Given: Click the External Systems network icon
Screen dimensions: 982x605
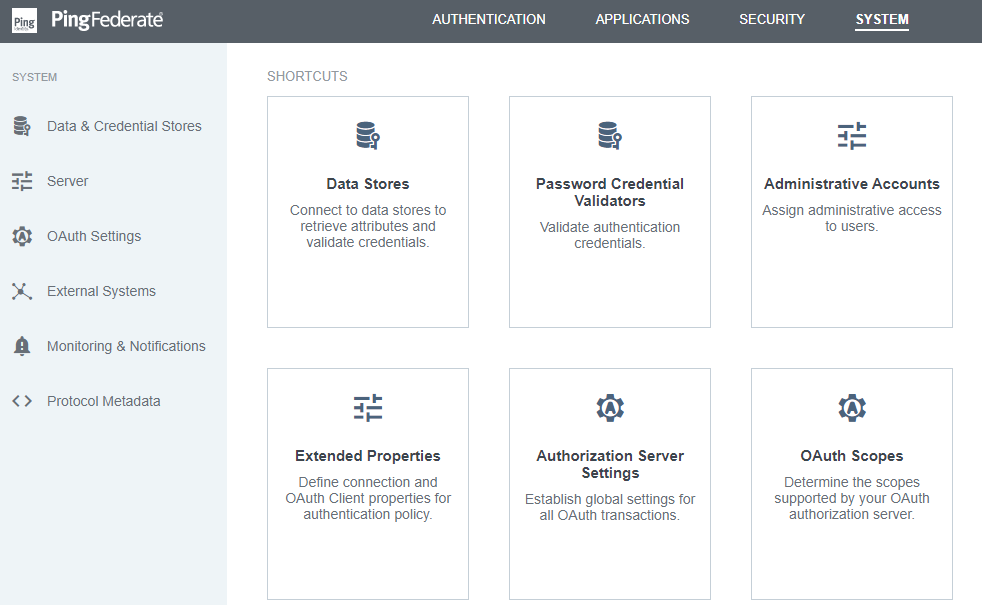Looking at the screenshot, I should 22,291.
